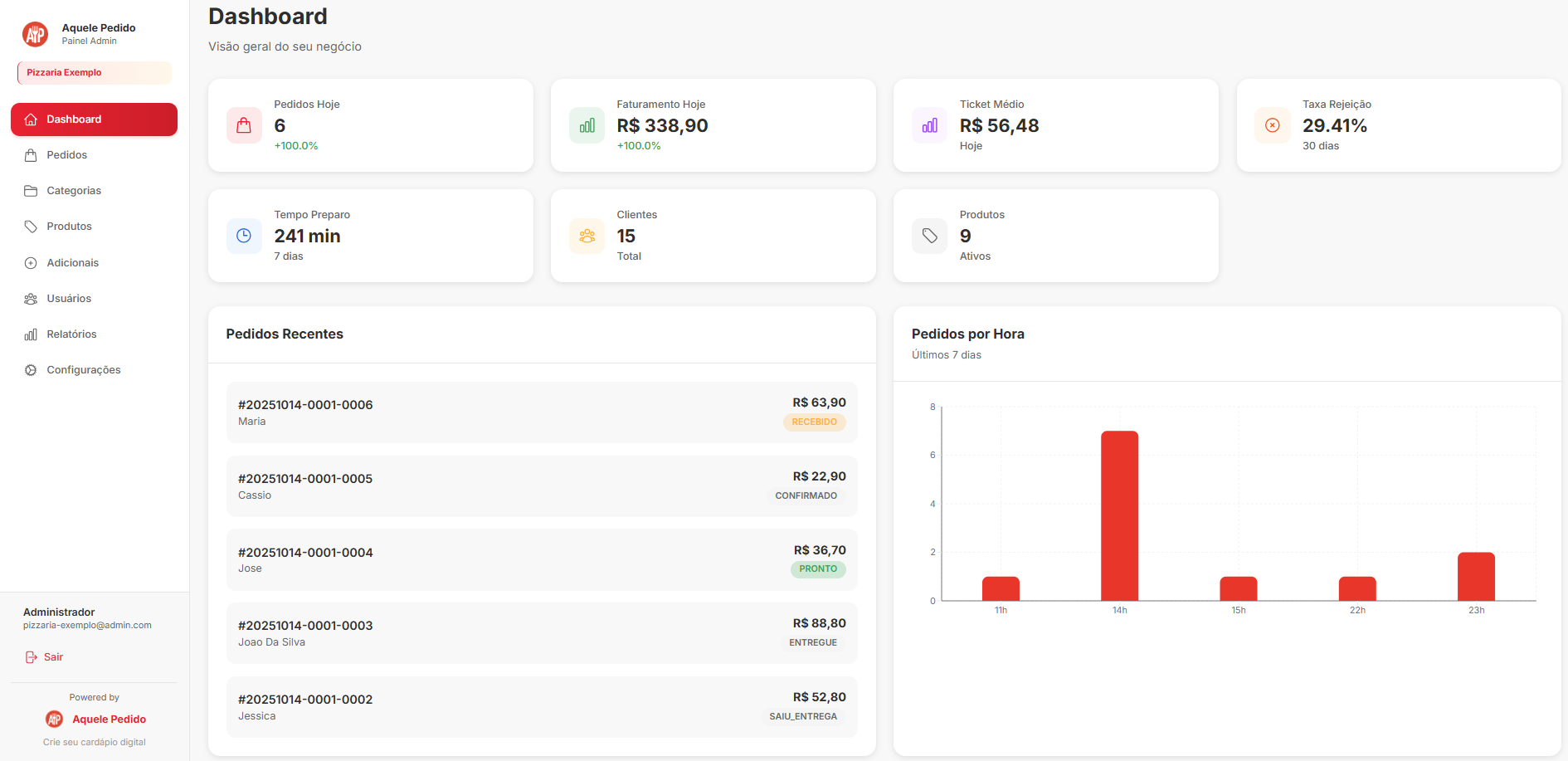Click the red shopping bag icon on Pedidos Hoje card
Image resolution: width=1568 pixels, height=761 pixels.
[x=244, y=125]
